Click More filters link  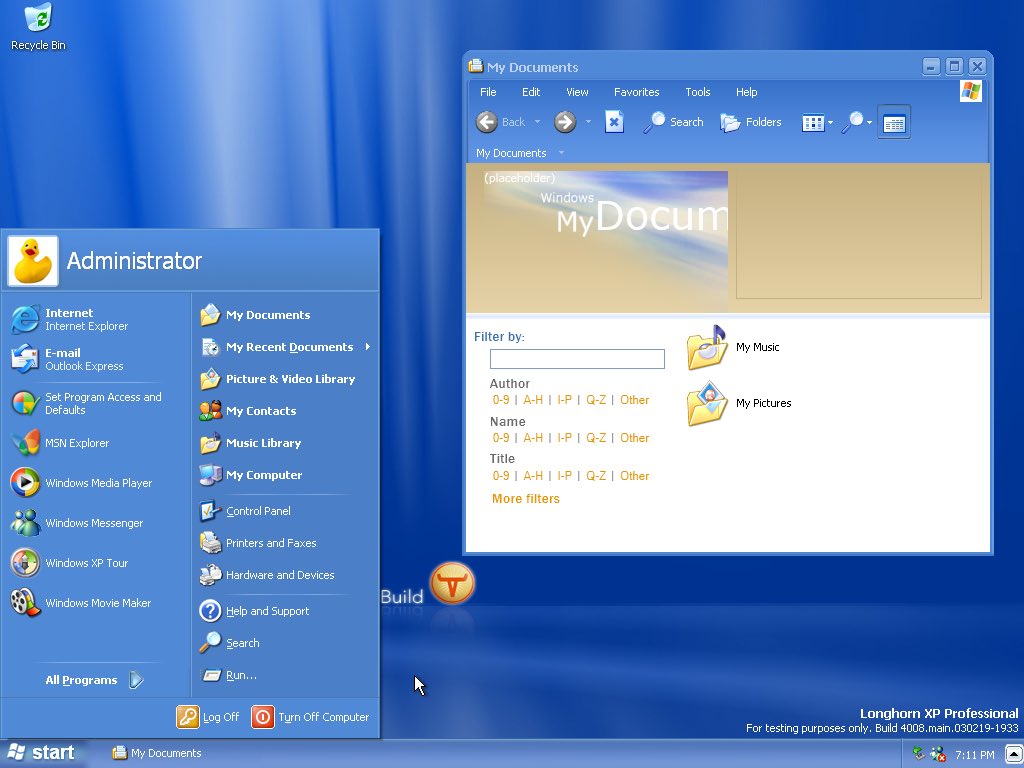526,498
